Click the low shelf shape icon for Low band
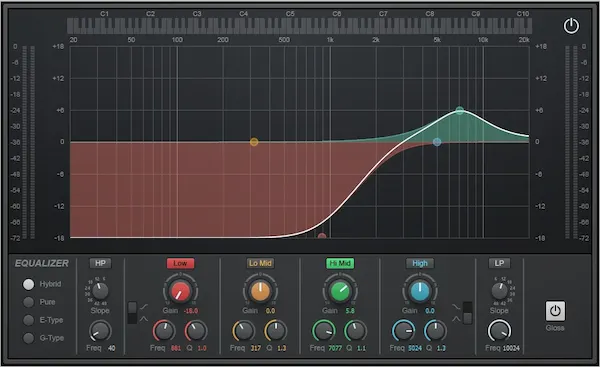The height and width of the screenshot is (367, 600). (144, 307)
